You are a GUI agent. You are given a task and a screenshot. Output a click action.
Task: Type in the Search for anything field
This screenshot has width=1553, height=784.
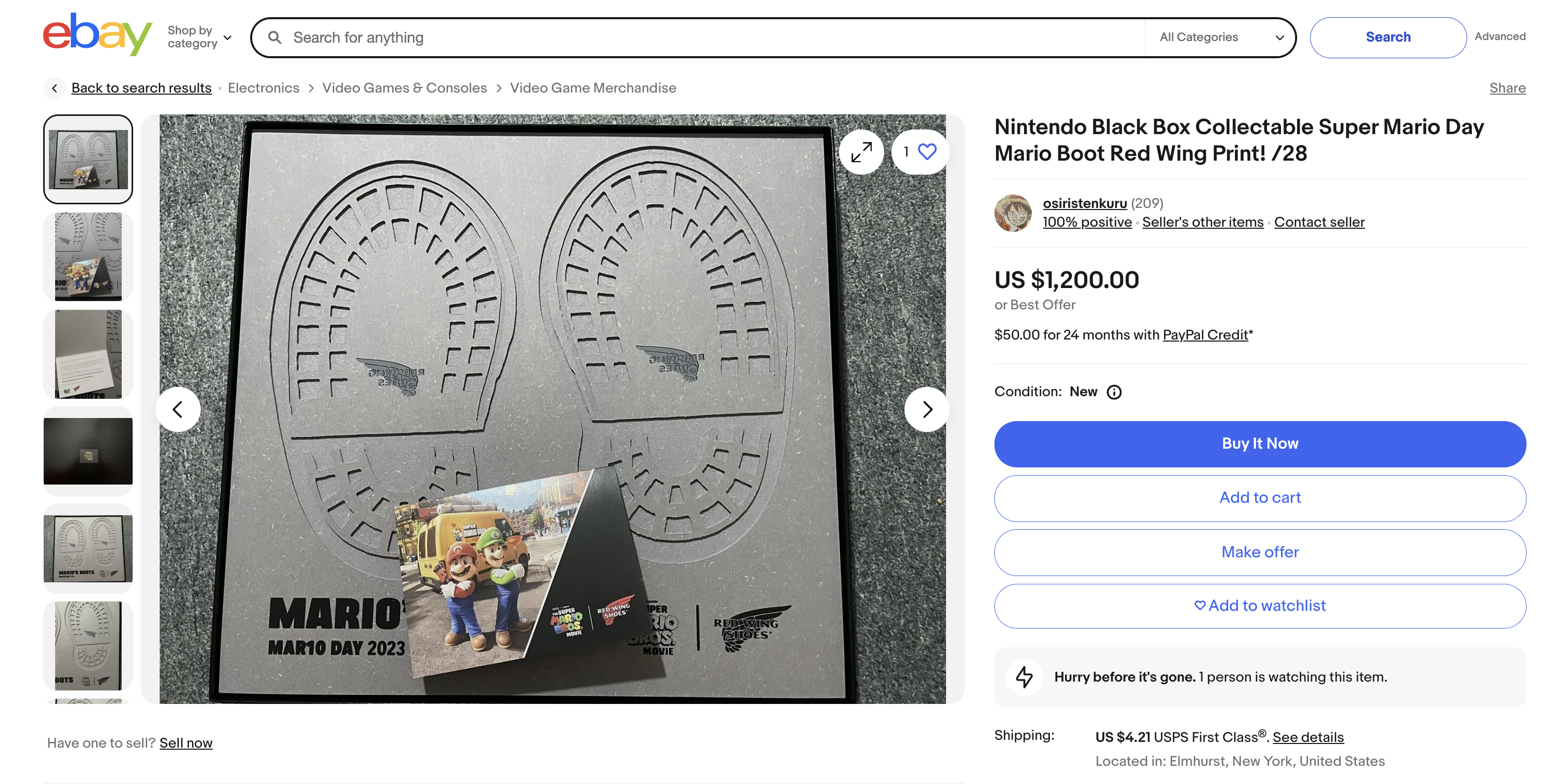point(711,37)
